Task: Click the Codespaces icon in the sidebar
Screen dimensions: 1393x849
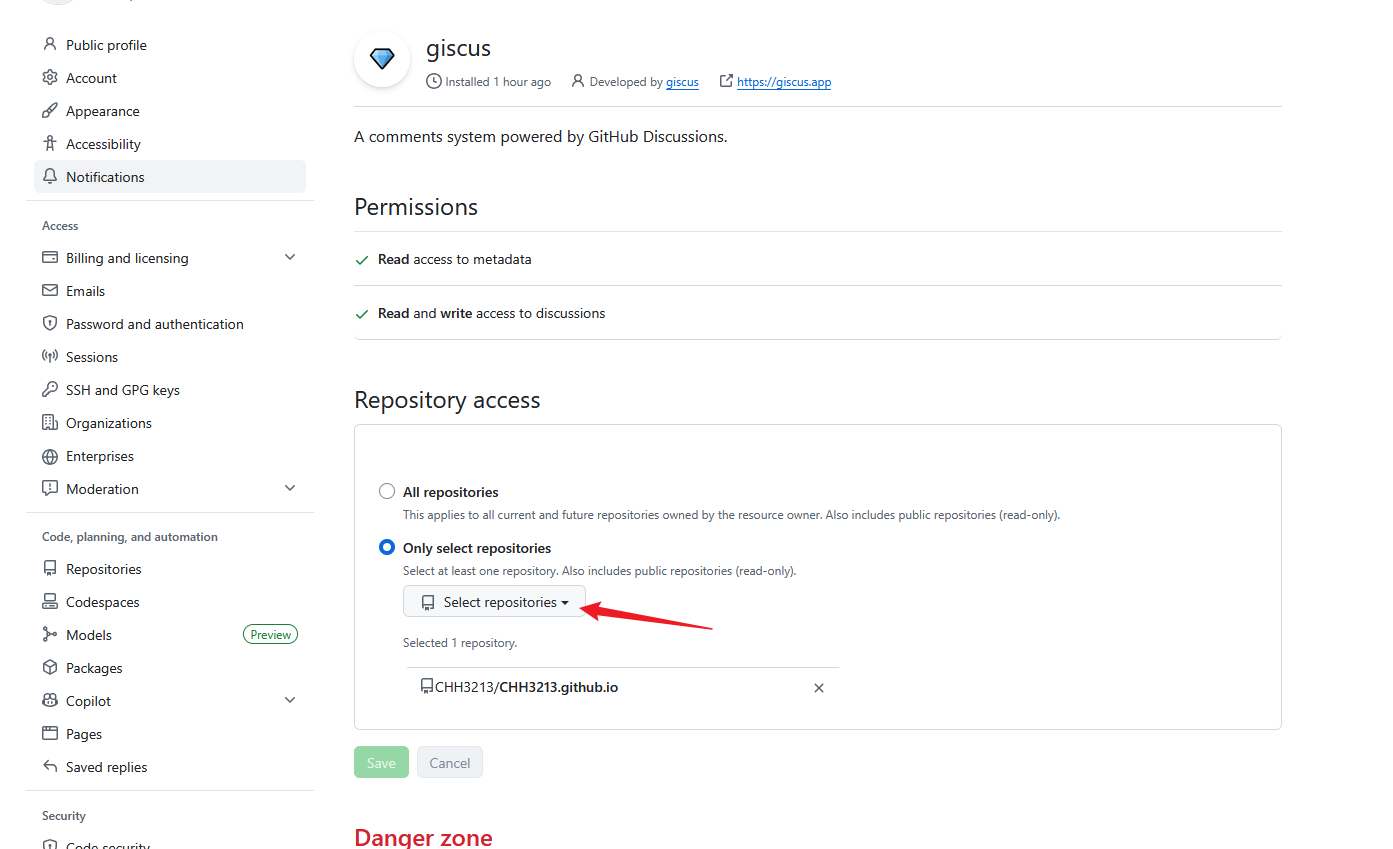Action: pos(50,602)
